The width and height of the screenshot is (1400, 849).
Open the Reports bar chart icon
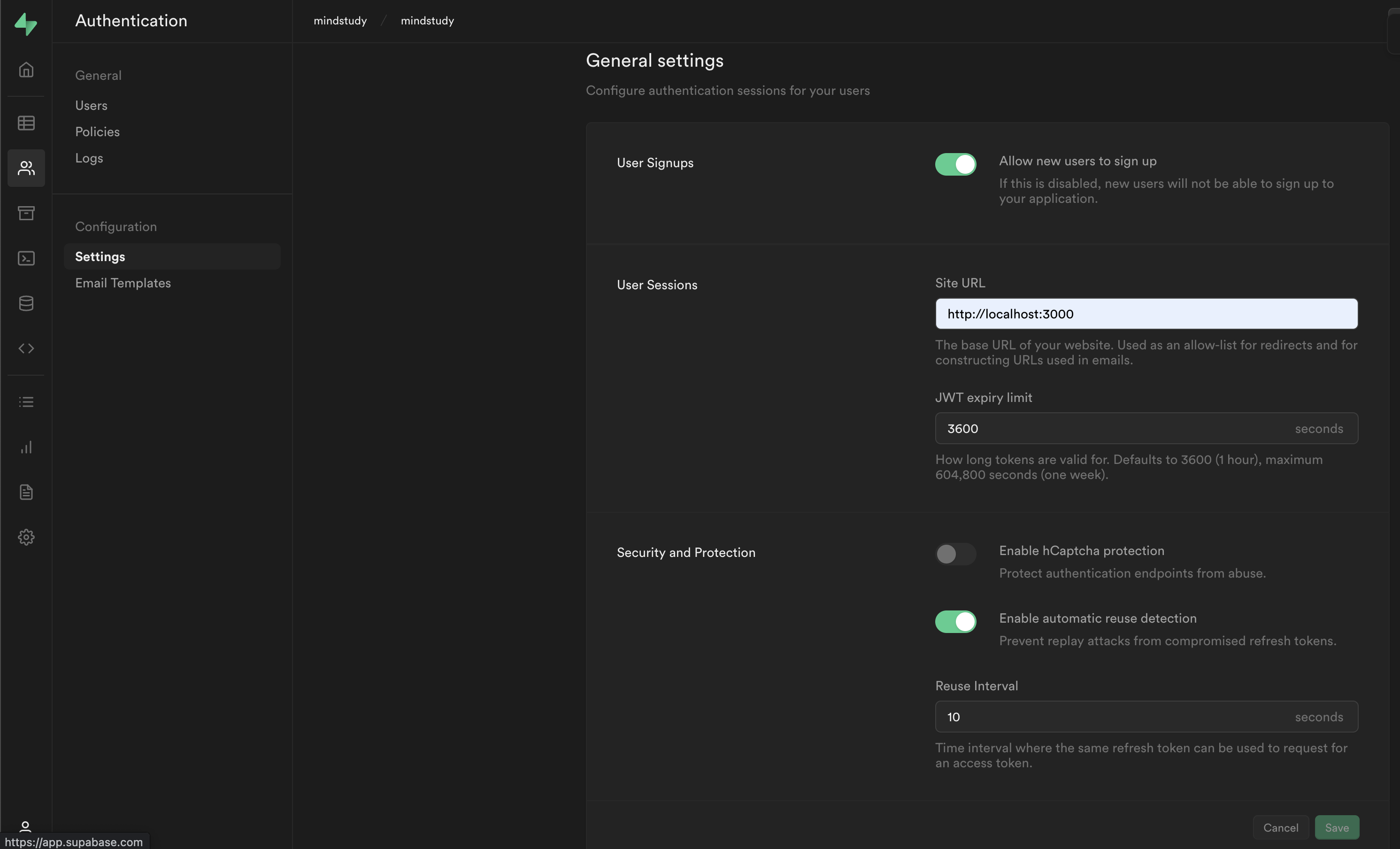coord(26,447)
